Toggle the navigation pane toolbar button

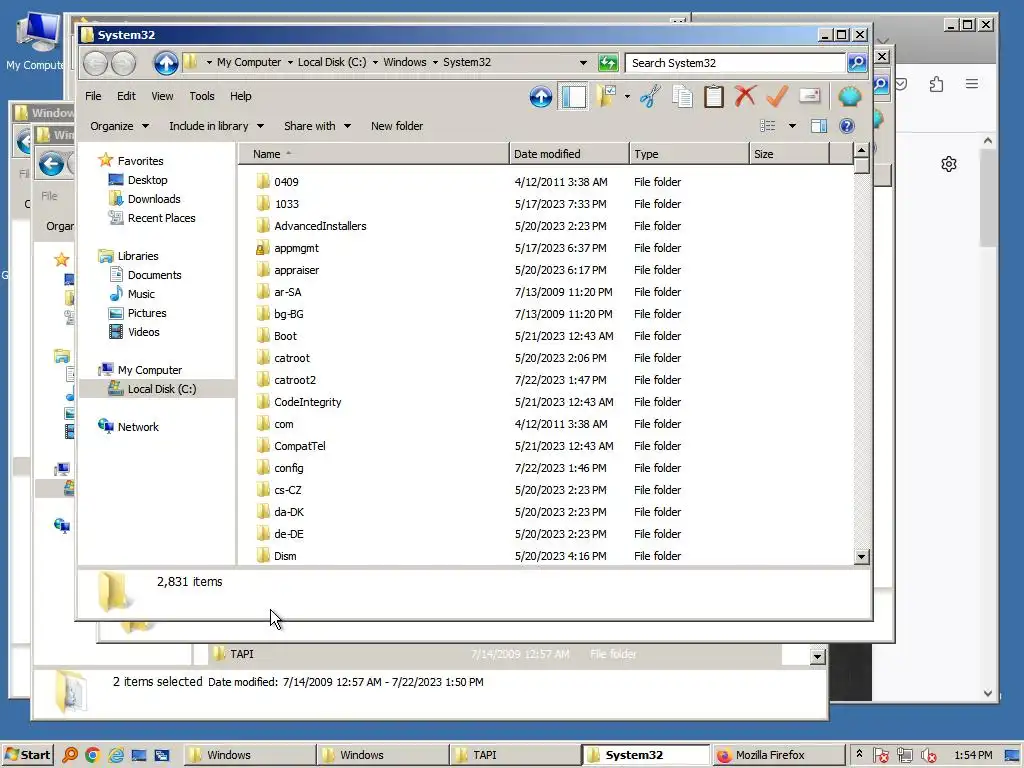click(x=573, y=97)
